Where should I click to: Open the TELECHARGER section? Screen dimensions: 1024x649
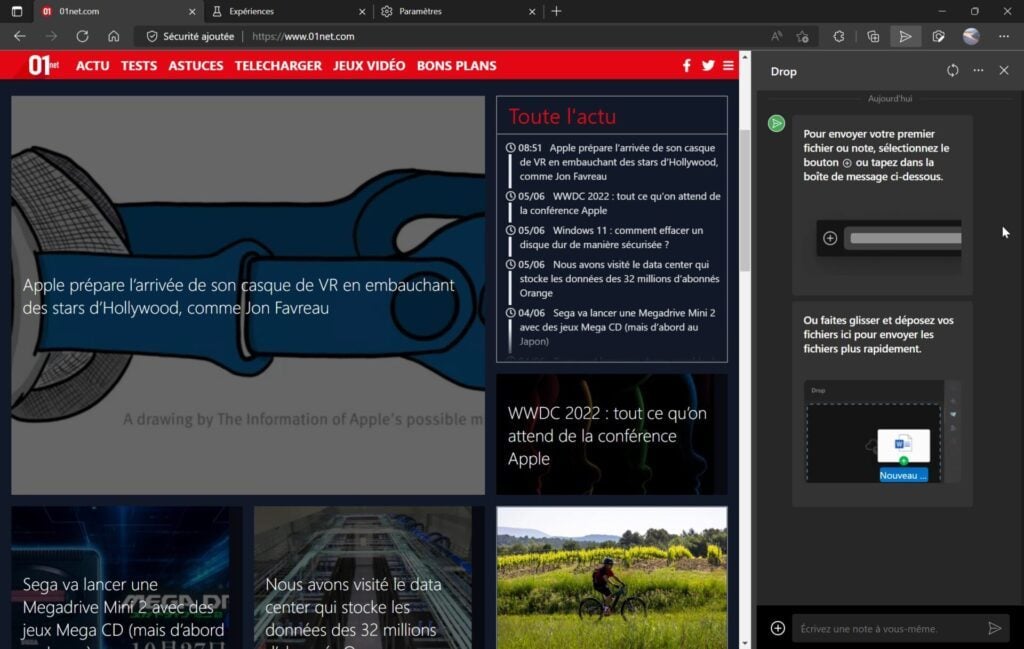point(278,66)
